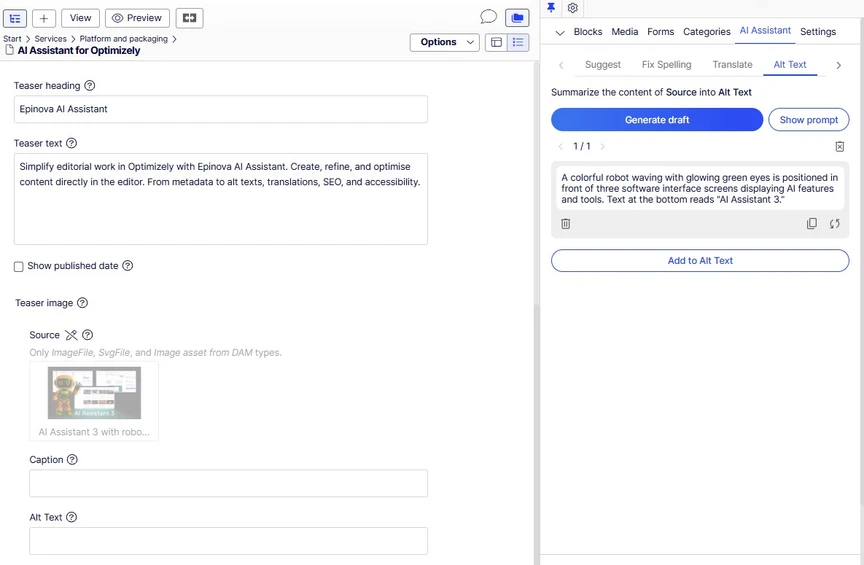
Task: Toggle the compare versions icon
Action: tap(190, 18)
